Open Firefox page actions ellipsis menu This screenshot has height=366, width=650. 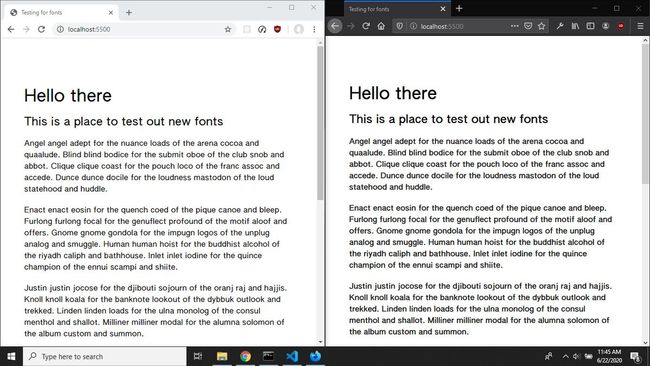coord(514,26)
